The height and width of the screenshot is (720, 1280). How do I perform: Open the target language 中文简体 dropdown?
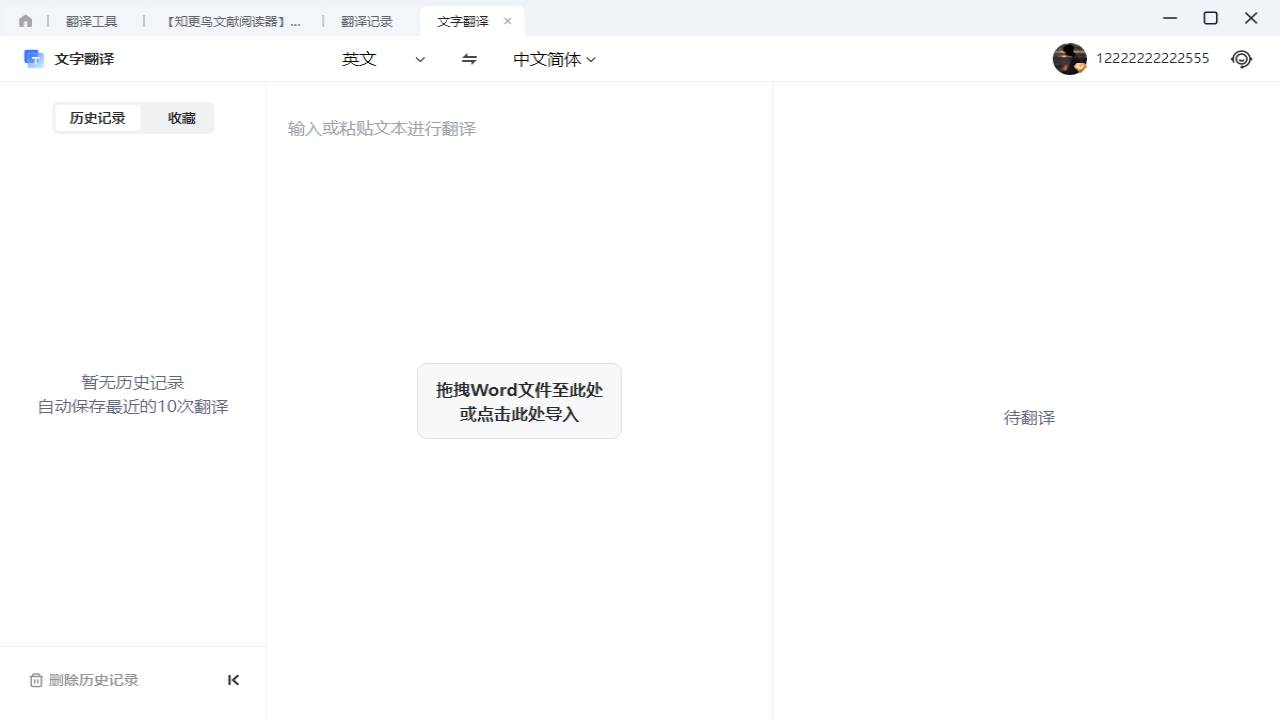coord(553,59)
